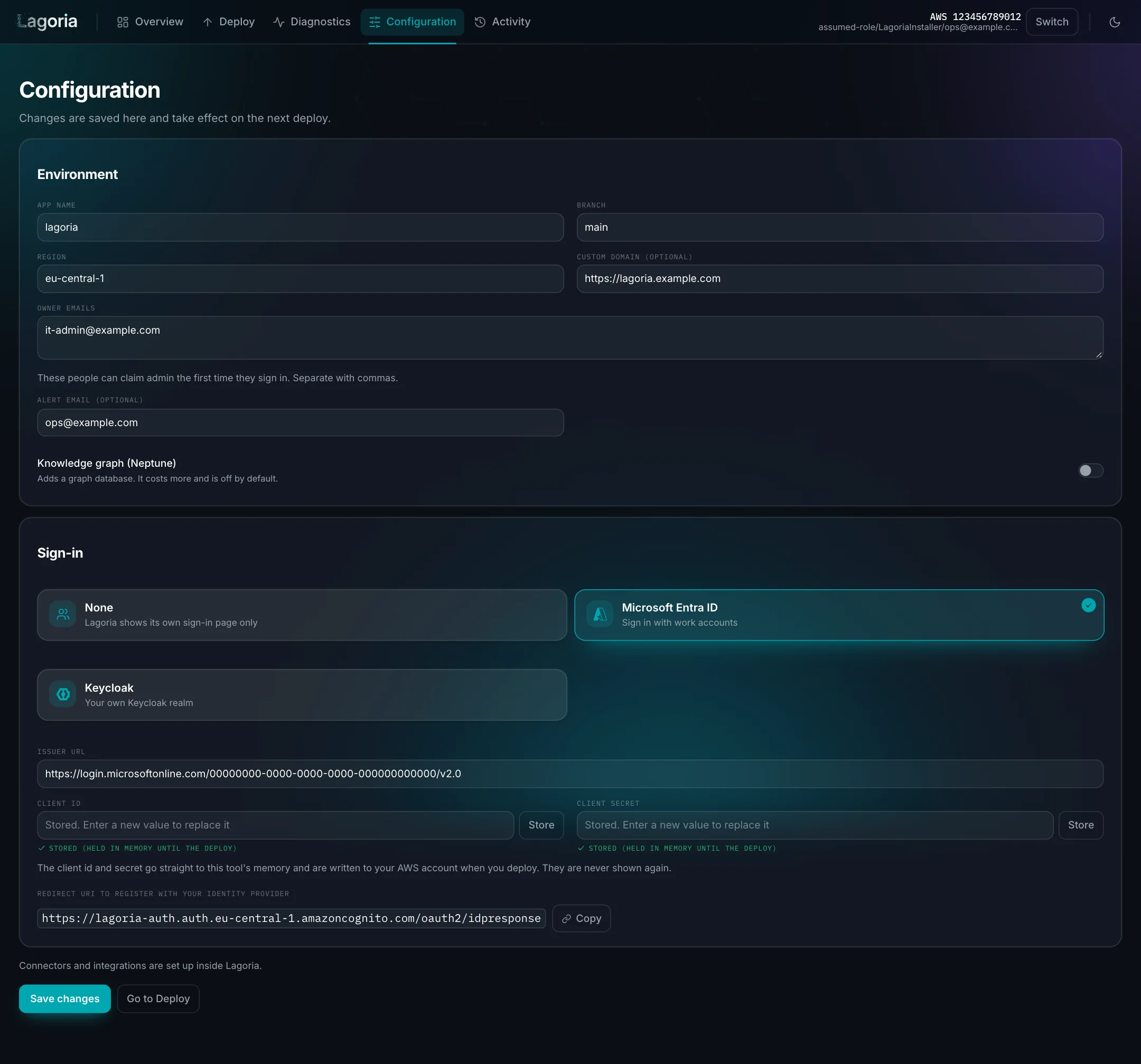Click the Switch account button
The image size is (1141, 1064).
tap(1052, 22)
